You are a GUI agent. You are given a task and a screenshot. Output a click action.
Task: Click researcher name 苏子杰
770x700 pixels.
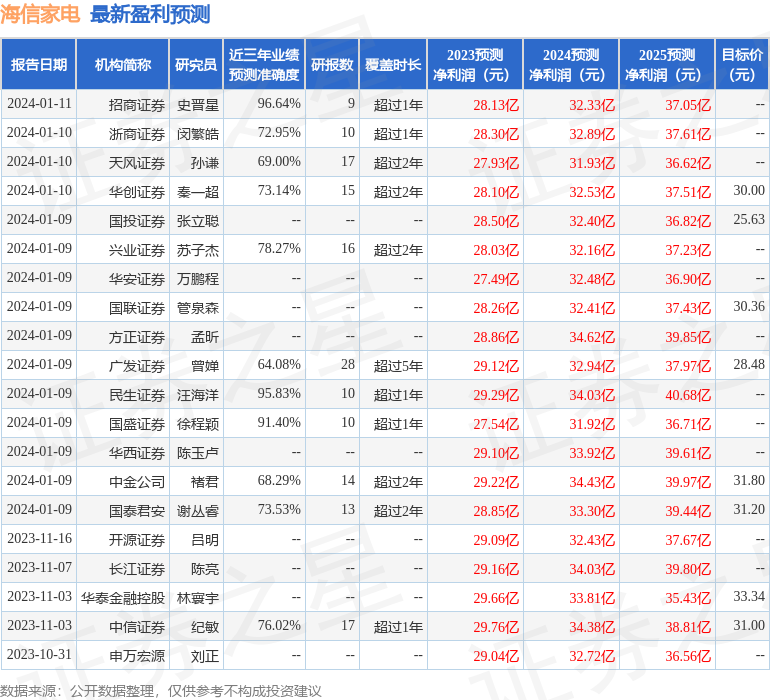pos(197,250)
